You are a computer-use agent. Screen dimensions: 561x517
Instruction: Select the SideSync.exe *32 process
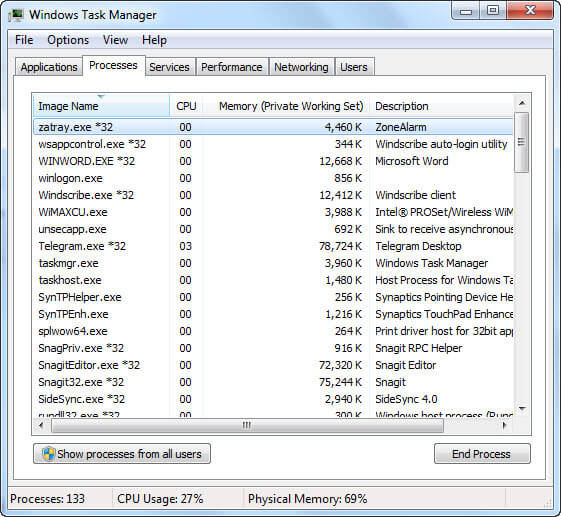(273, 399)
